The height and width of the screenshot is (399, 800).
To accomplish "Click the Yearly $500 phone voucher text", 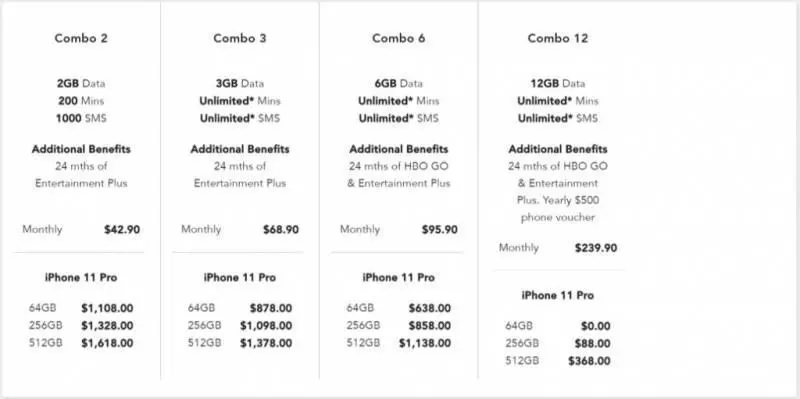I will click(x=558, y=209).
